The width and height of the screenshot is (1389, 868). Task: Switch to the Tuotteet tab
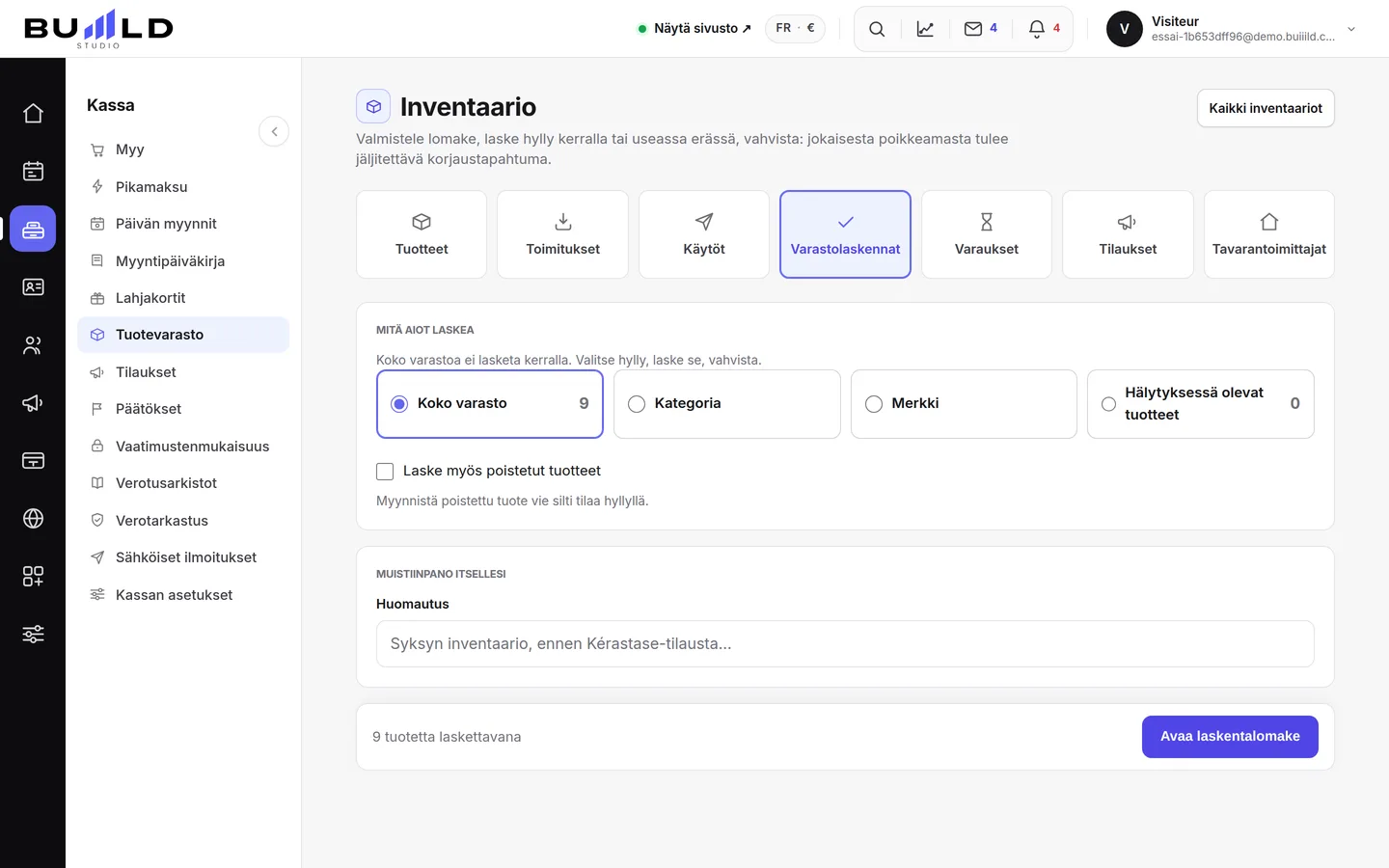coord(422,234)
